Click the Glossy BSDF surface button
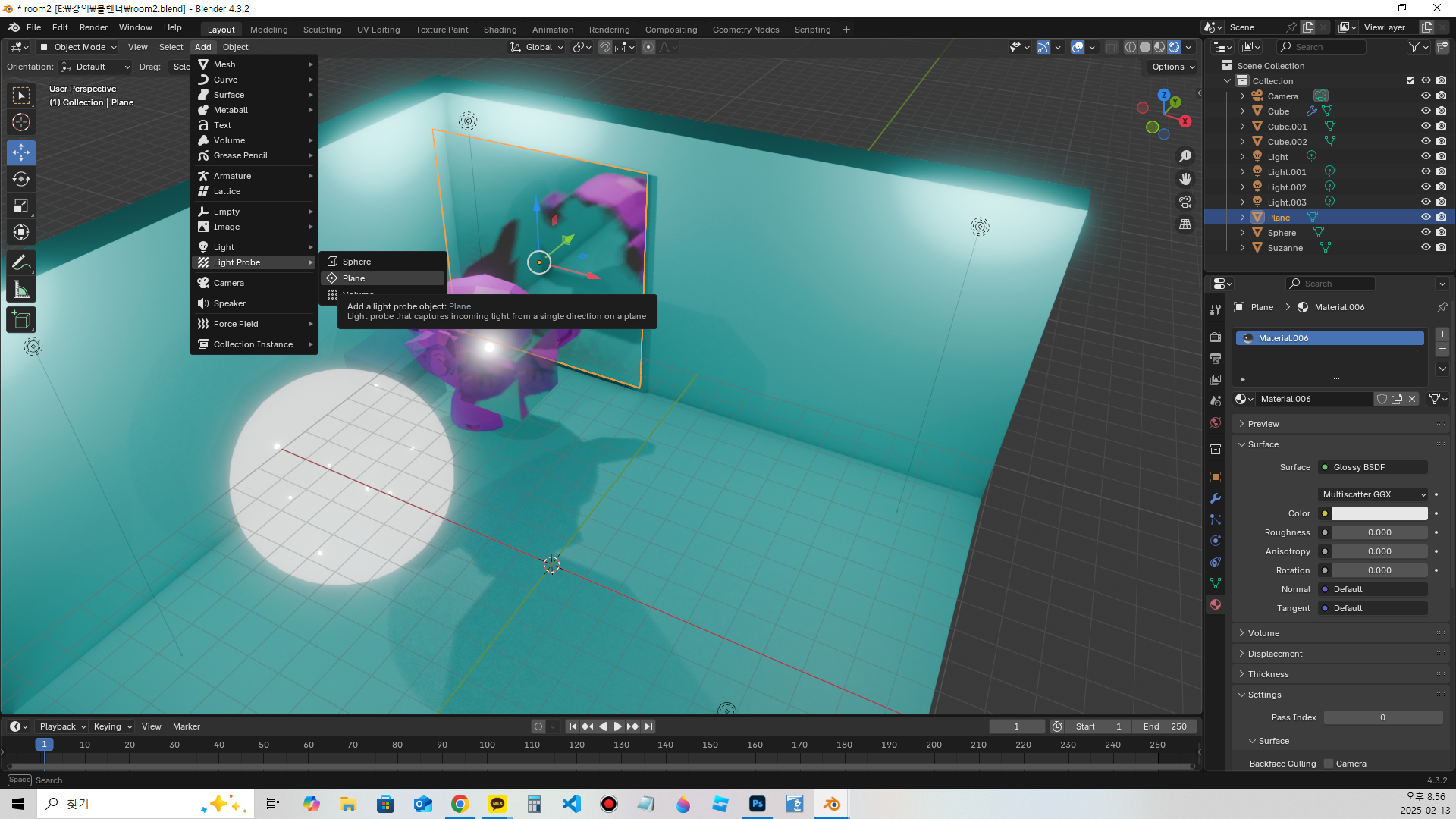Viewport: 1456px width, 819px height. (x=1373, y=467)
